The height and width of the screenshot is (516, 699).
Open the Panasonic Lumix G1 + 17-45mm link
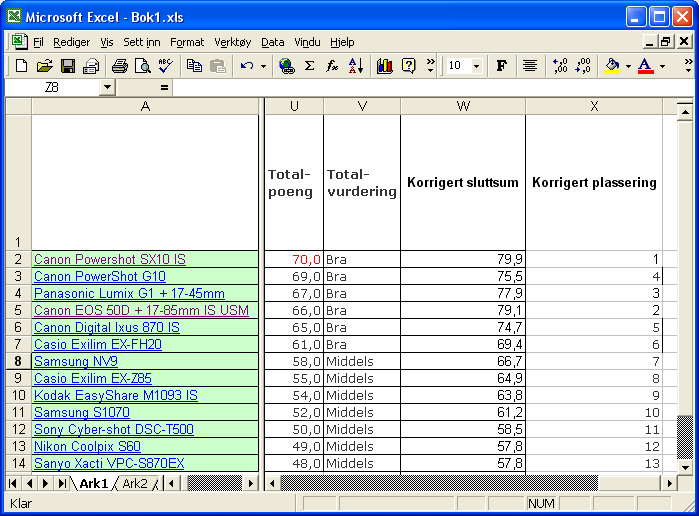pos(129,293)
